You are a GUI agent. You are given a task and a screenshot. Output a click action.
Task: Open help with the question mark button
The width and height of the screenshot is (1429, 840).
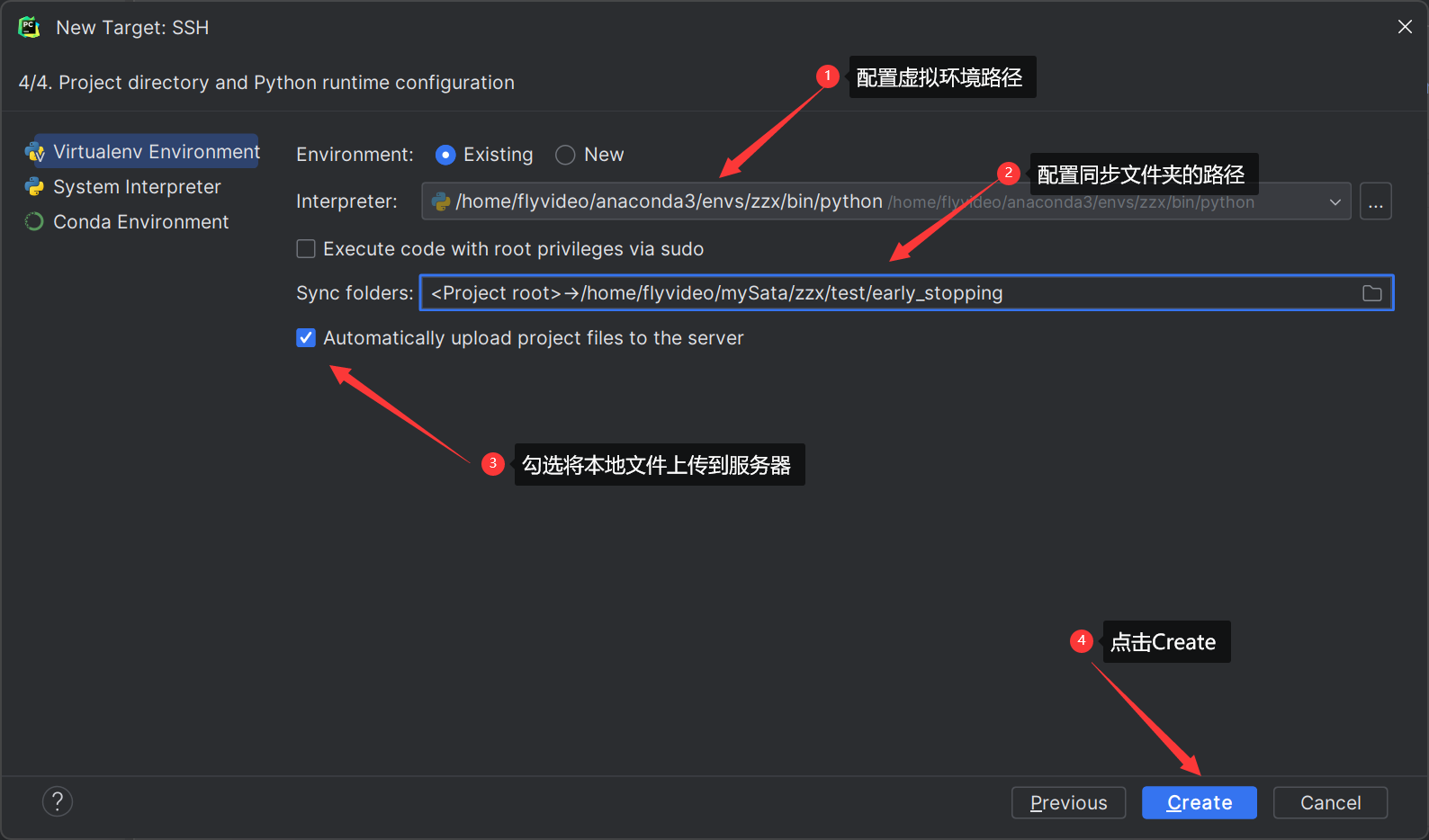[x=58, y=801]
